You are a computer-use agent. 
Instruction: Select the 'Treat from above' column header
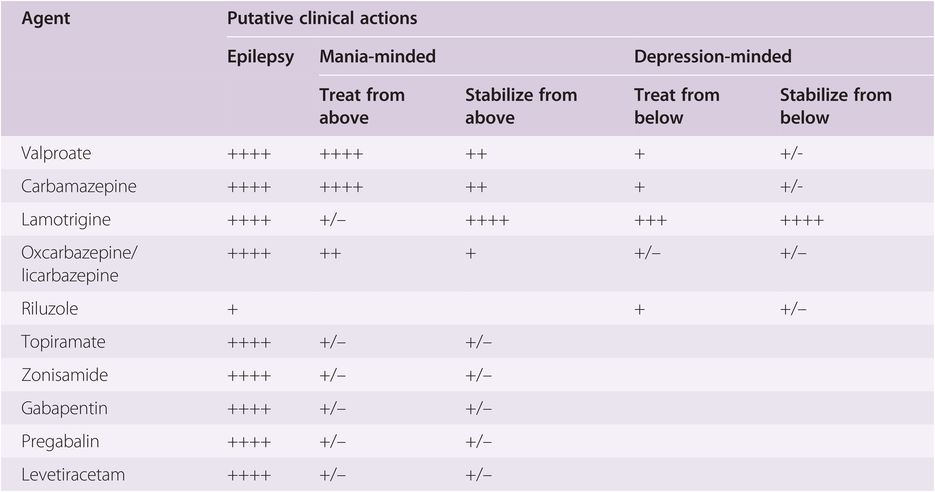[362, 106]
